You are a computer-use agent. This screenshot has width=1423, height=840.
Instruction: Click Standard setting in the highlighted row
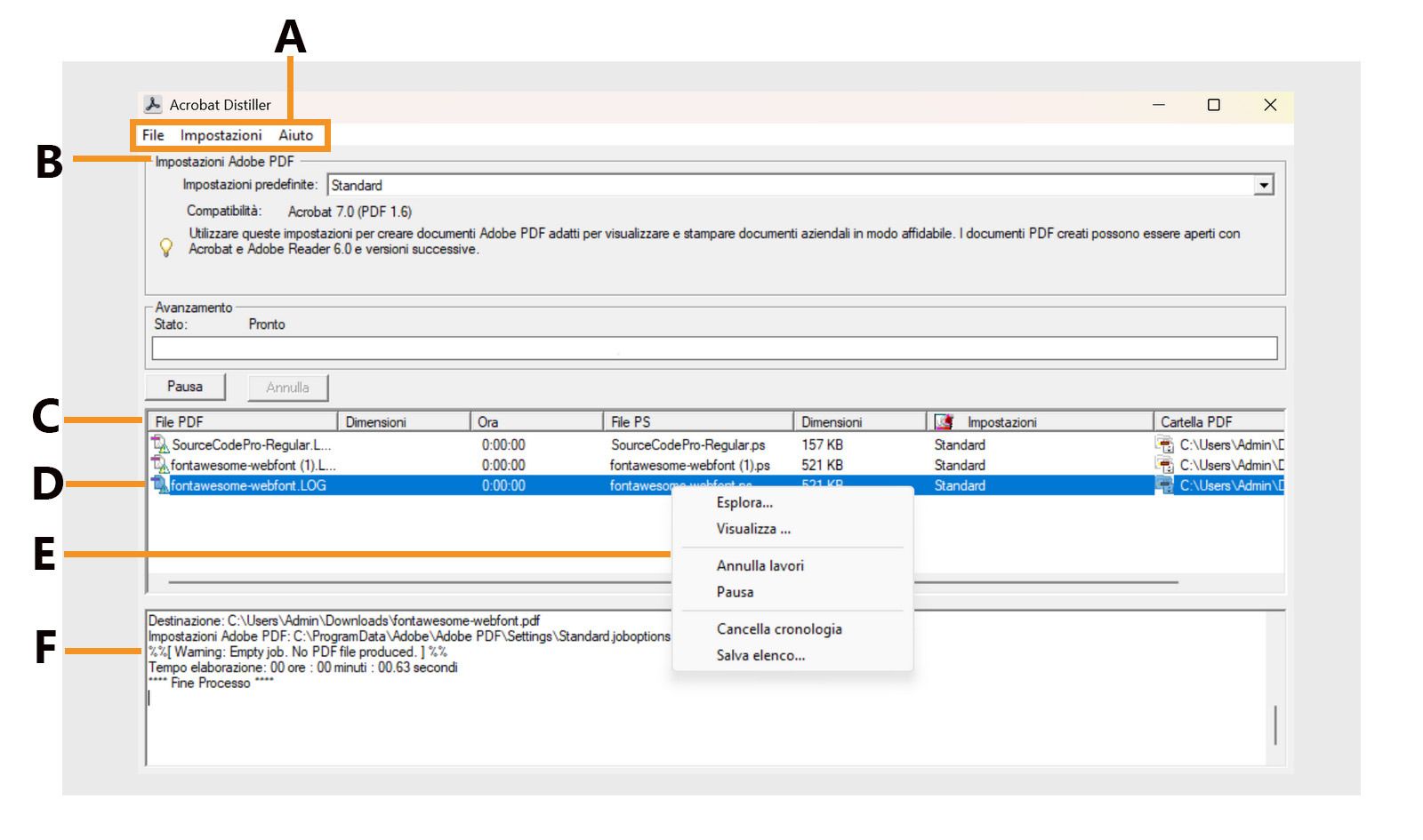pyautogui.click(x=960, y=485)
